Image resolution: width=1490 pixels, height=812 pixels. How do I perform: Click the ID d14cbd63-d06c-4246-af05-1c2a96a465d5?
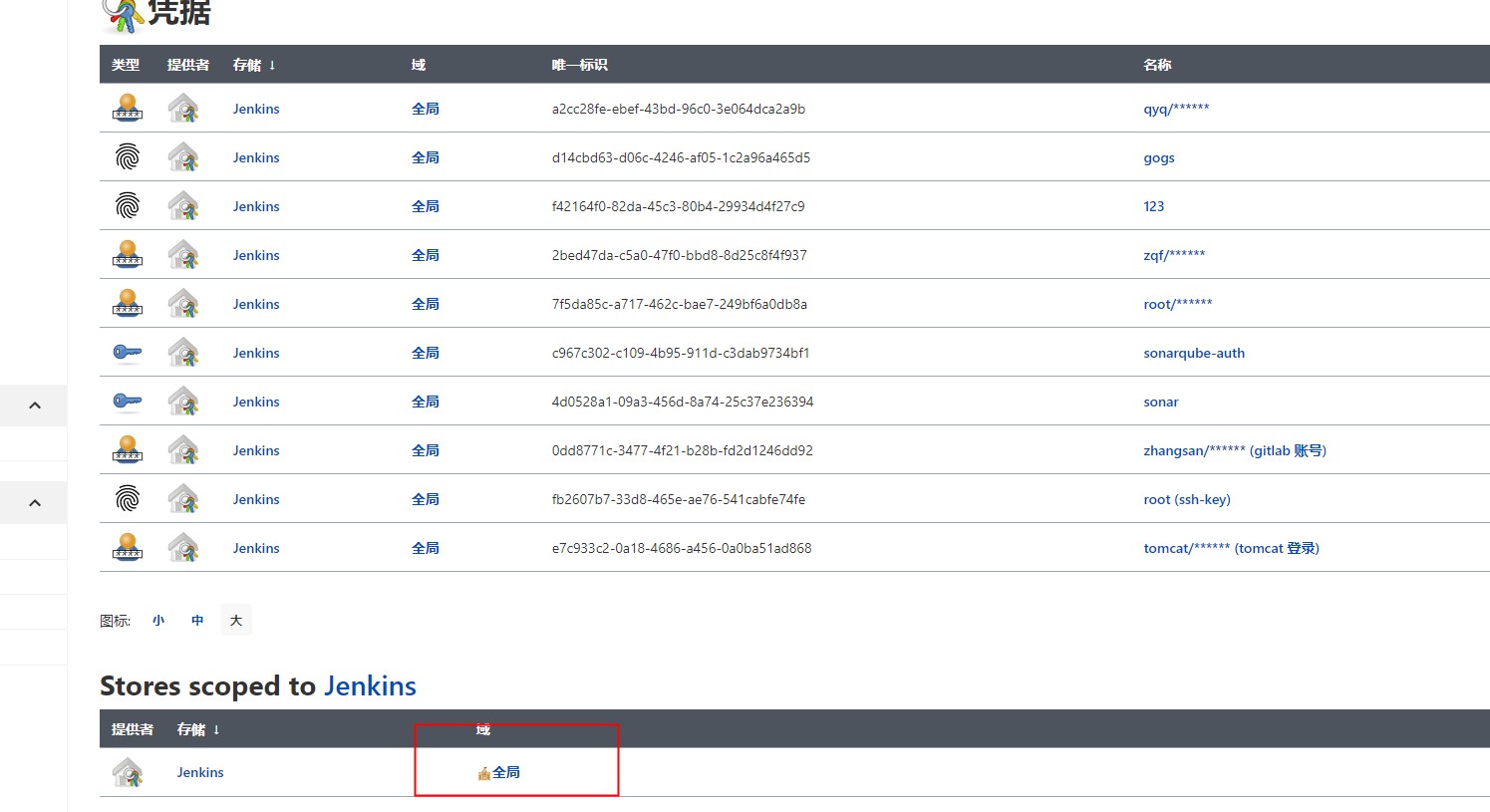681,157
